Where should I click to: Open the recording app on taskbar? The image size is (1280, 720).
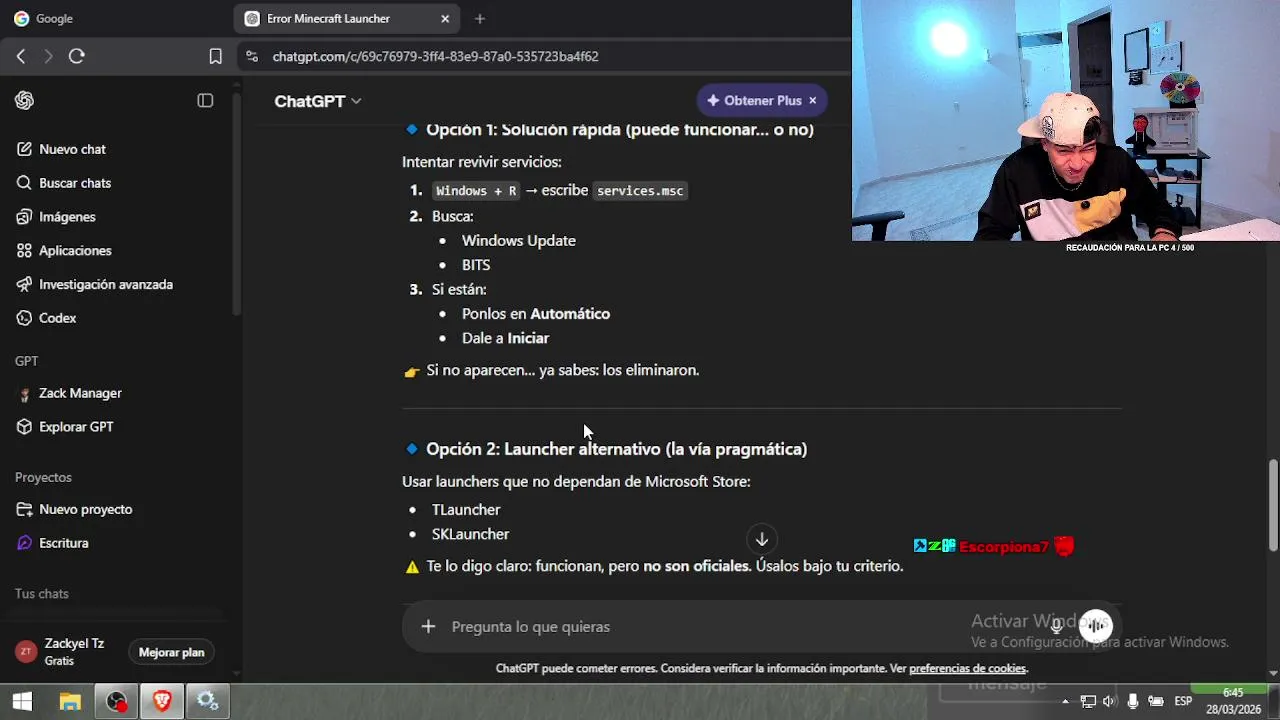click(x=116, y=702)
